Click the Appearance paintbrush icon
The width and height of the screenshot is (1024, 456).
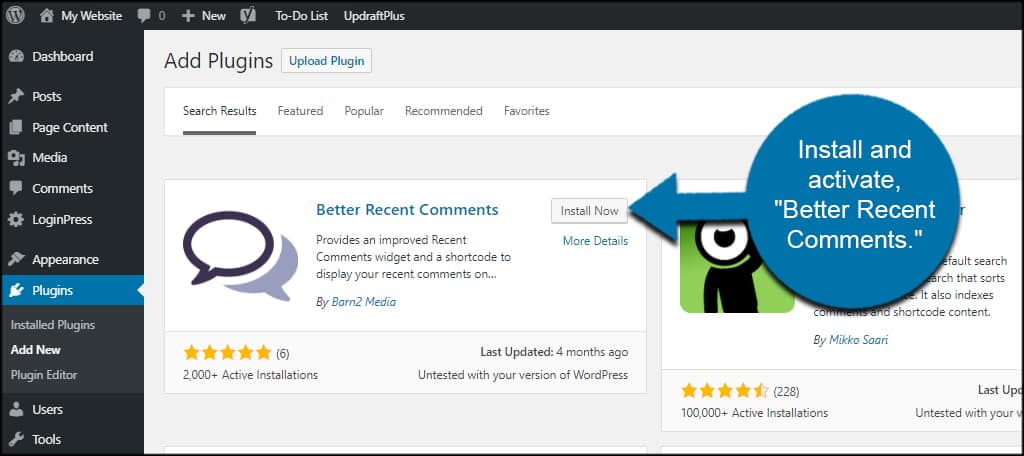(x=16, y=259)
